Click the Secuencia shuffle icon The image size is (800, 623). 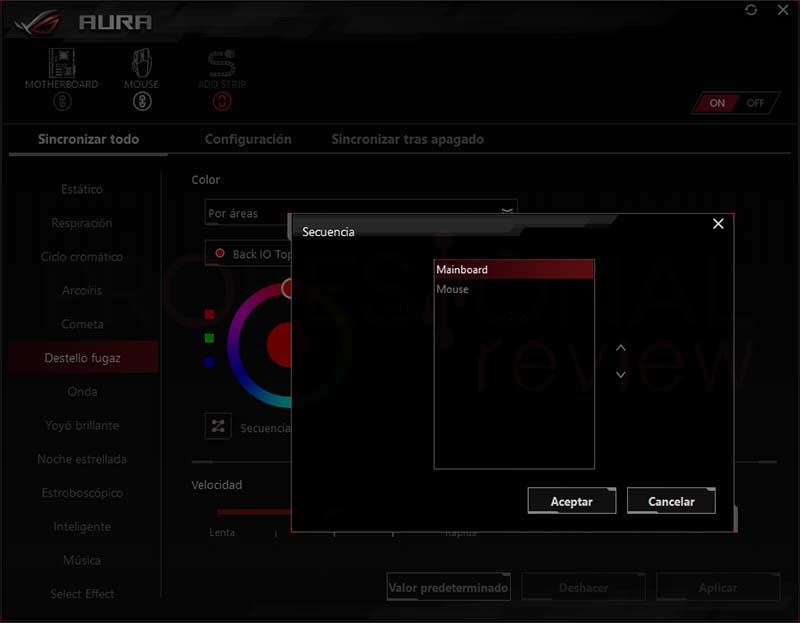click(218, 426)
